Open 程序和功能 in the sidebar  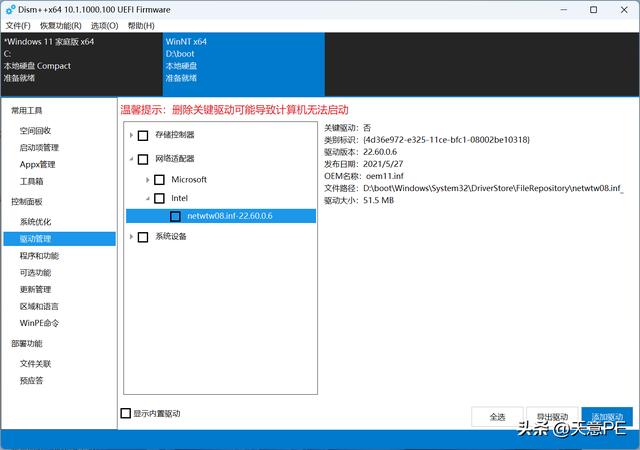pyautogui.click(x=39, y=256)
